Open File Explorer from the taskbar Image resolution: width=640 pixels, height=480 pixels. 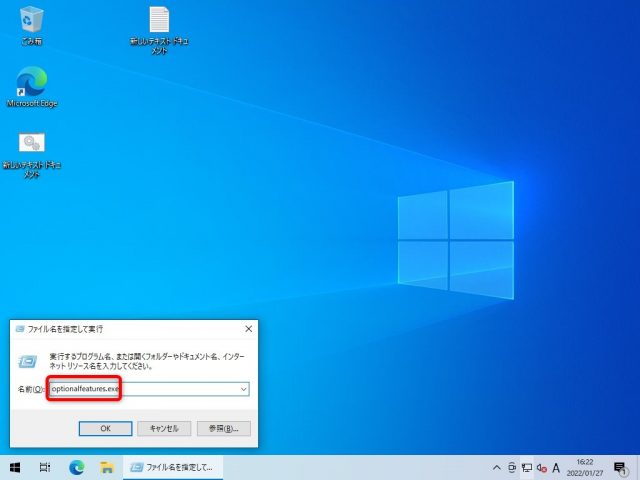pyautogui.click(x=105, y=467)
